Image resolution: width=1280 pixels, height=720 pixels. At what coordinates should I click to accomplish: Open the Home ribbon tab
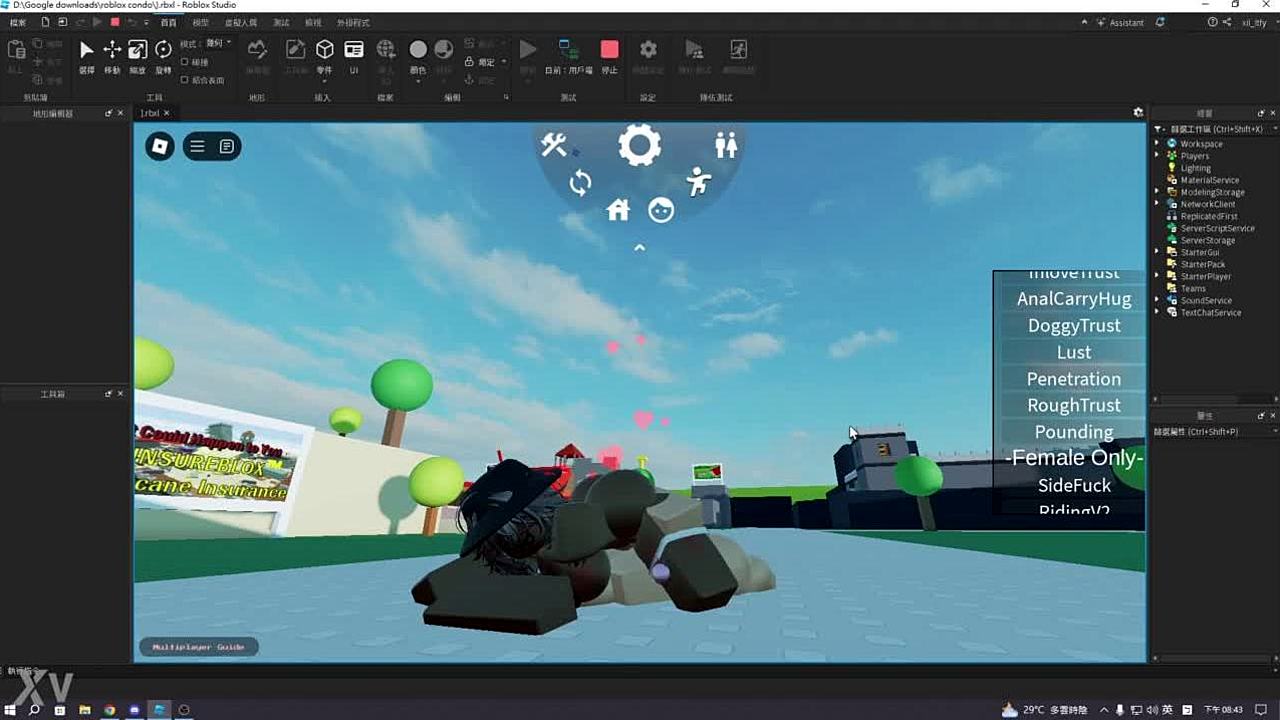point(168,22)
